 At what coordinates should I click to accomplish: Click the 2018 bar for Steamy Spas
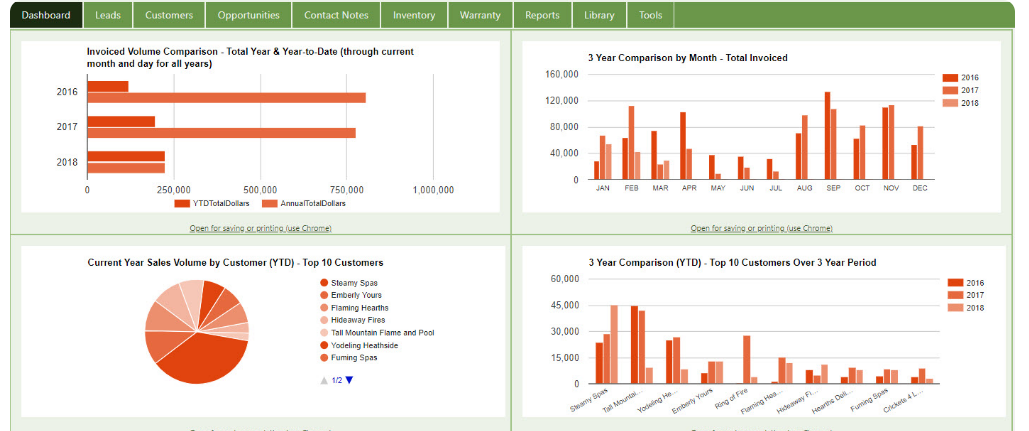tap(614, 344)
